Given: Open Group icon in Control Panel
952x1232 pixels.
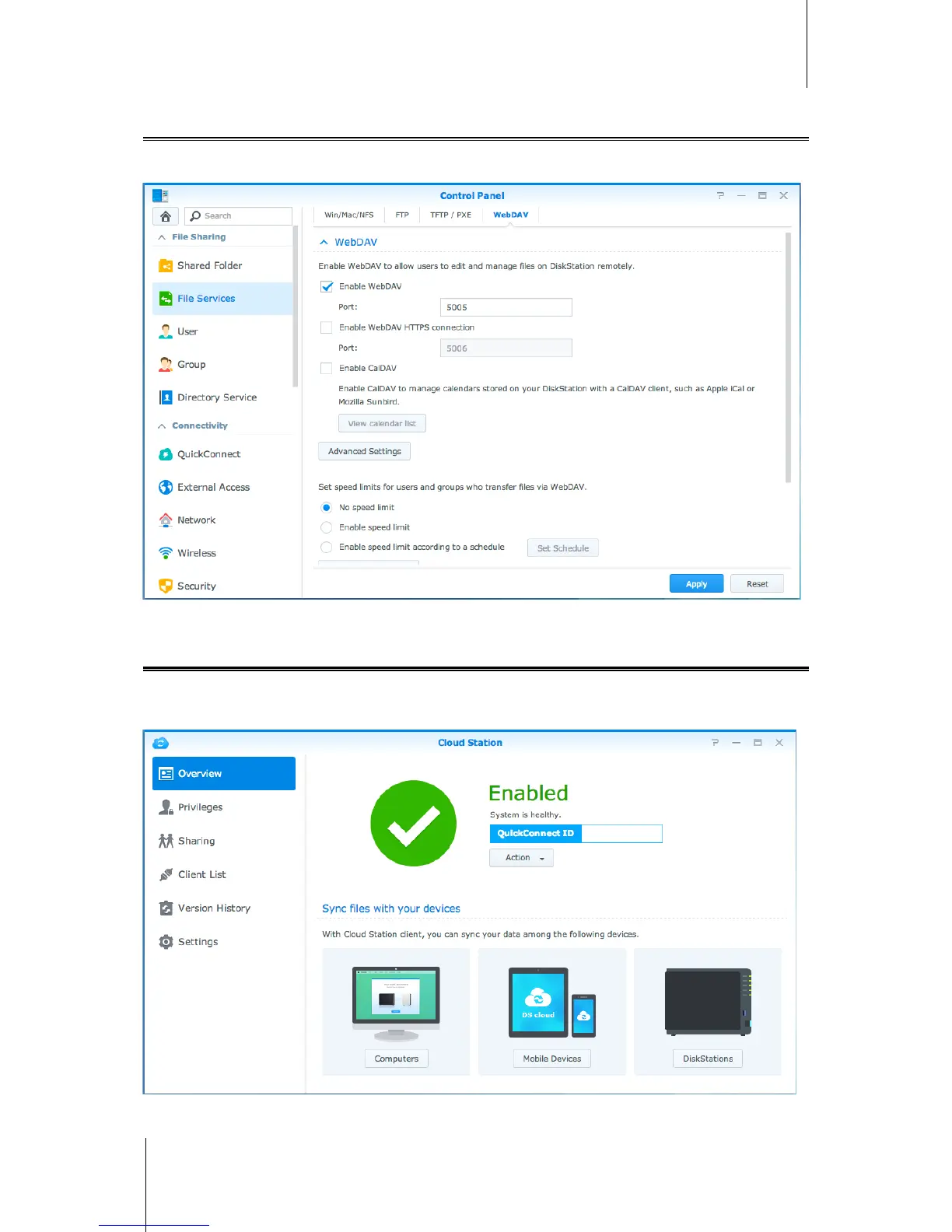Looking at the screenshot, I should click(166, 364).
